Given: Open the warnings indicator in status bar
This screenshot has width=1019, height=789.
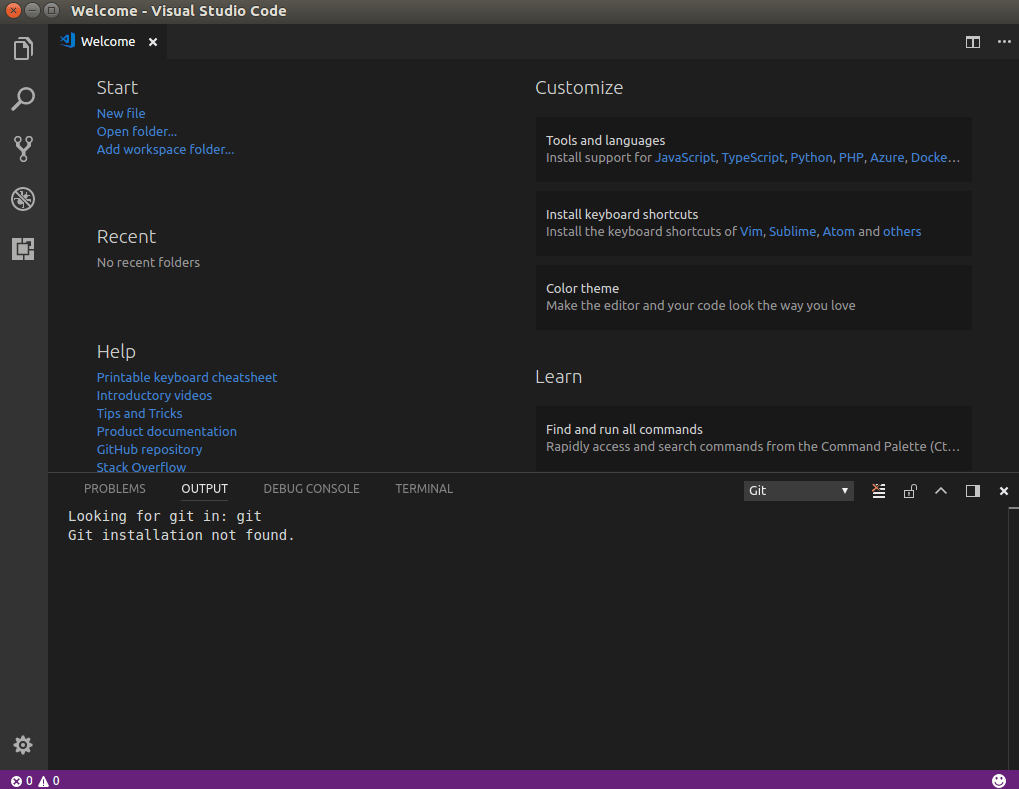Looking at the screenshot, I should [49, 781].
